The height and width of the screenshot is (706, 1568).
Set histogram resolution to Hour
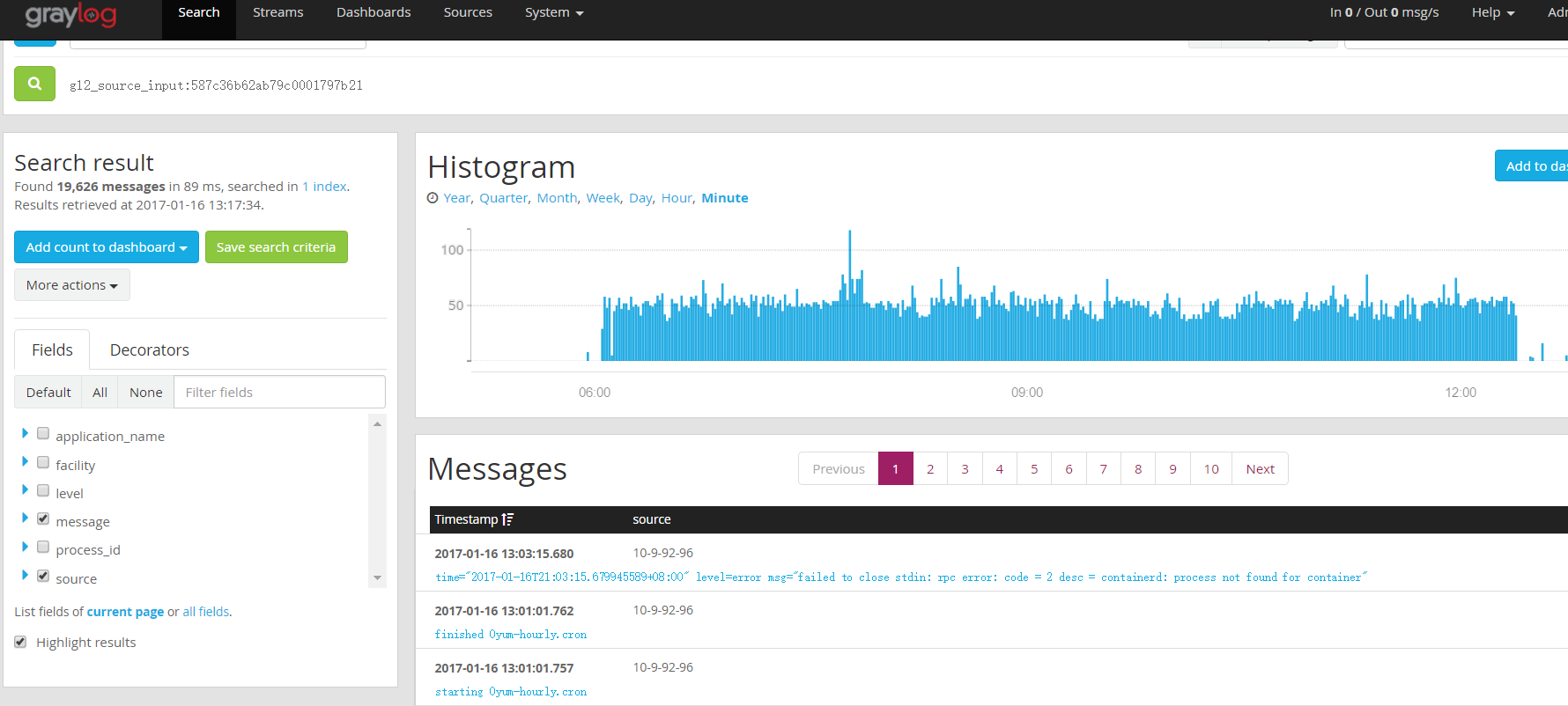tap(677, 198)
